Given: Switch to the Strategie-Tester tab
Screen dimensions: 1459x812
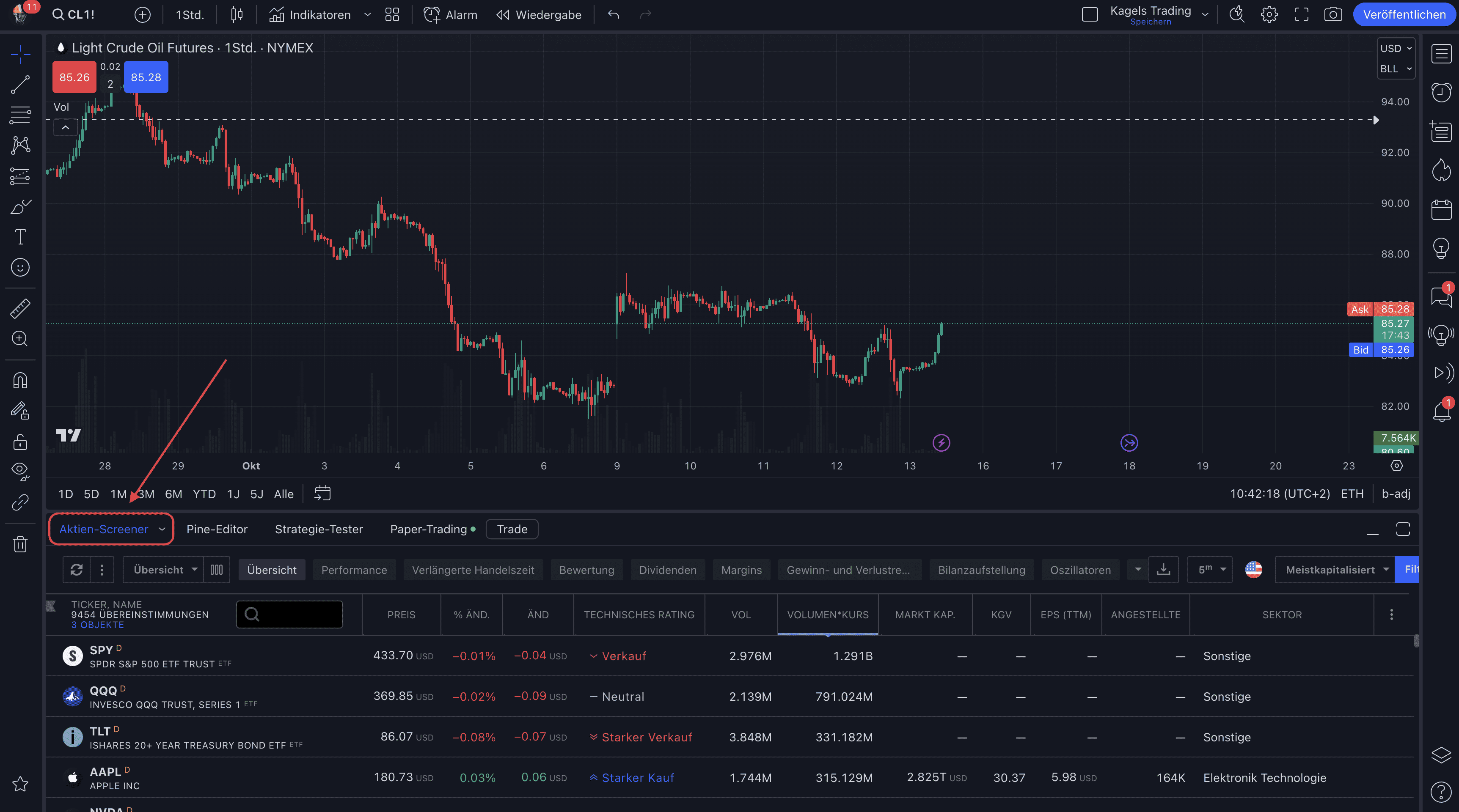Looking at the screenshot, I should pyautogui.click(x=319, y=529).
